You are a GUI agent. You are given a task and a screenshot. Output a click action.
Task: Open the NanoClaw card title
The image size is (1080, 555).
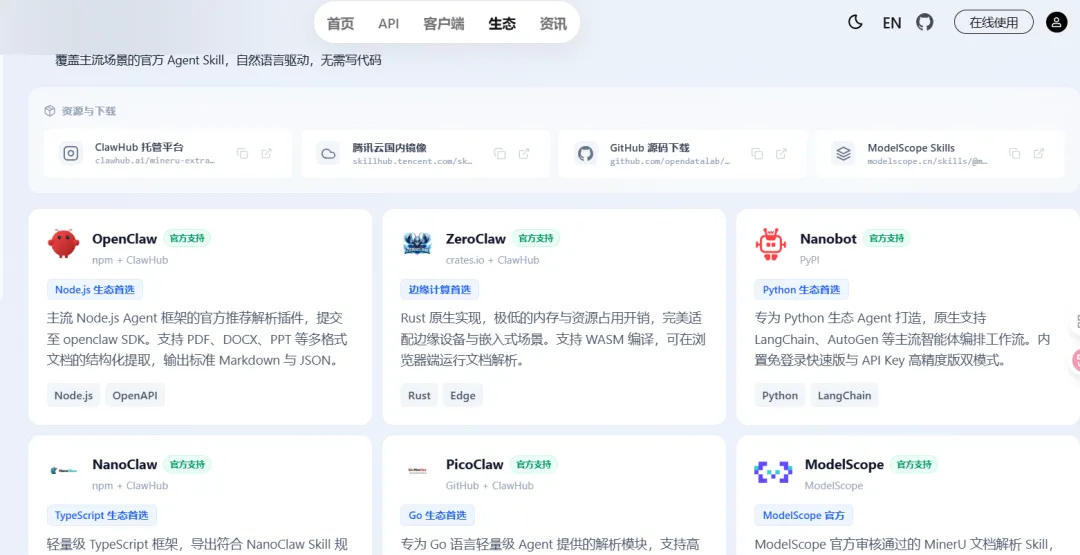(125, 465)
